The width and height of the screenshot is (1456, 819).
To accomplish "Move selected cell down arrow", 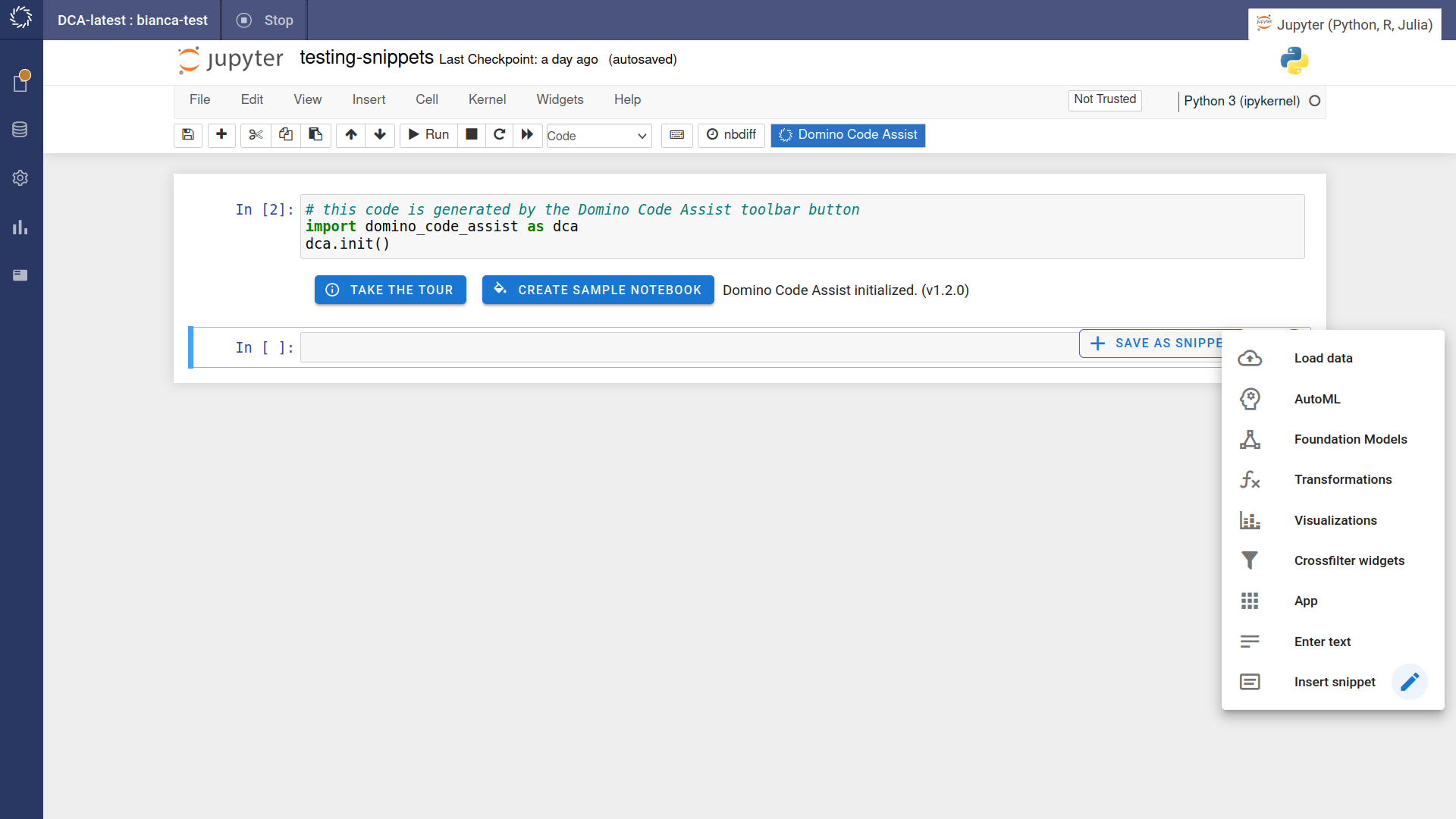I will pos(380,135).
